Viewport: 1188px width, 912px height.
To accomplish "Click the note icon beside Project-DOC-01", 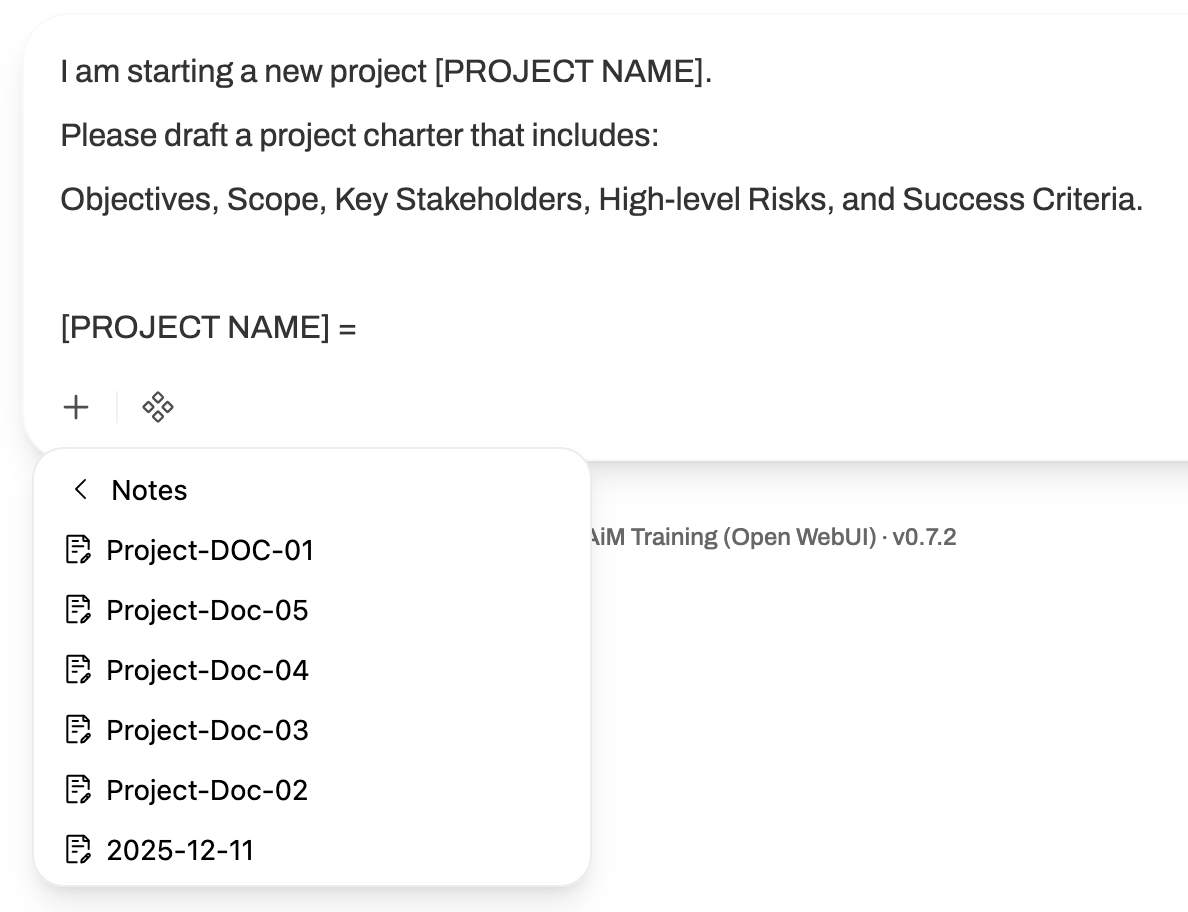I will (x=80, y=550).
